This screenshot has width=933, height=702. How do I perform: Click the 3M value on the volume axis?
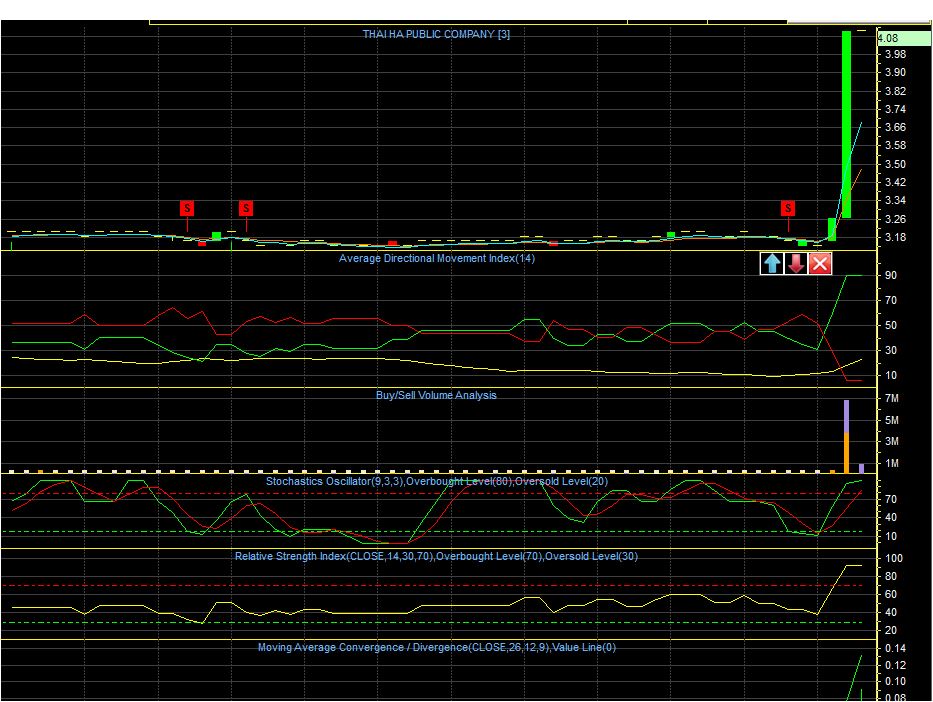pyautogui.click(x=891, y=441)
